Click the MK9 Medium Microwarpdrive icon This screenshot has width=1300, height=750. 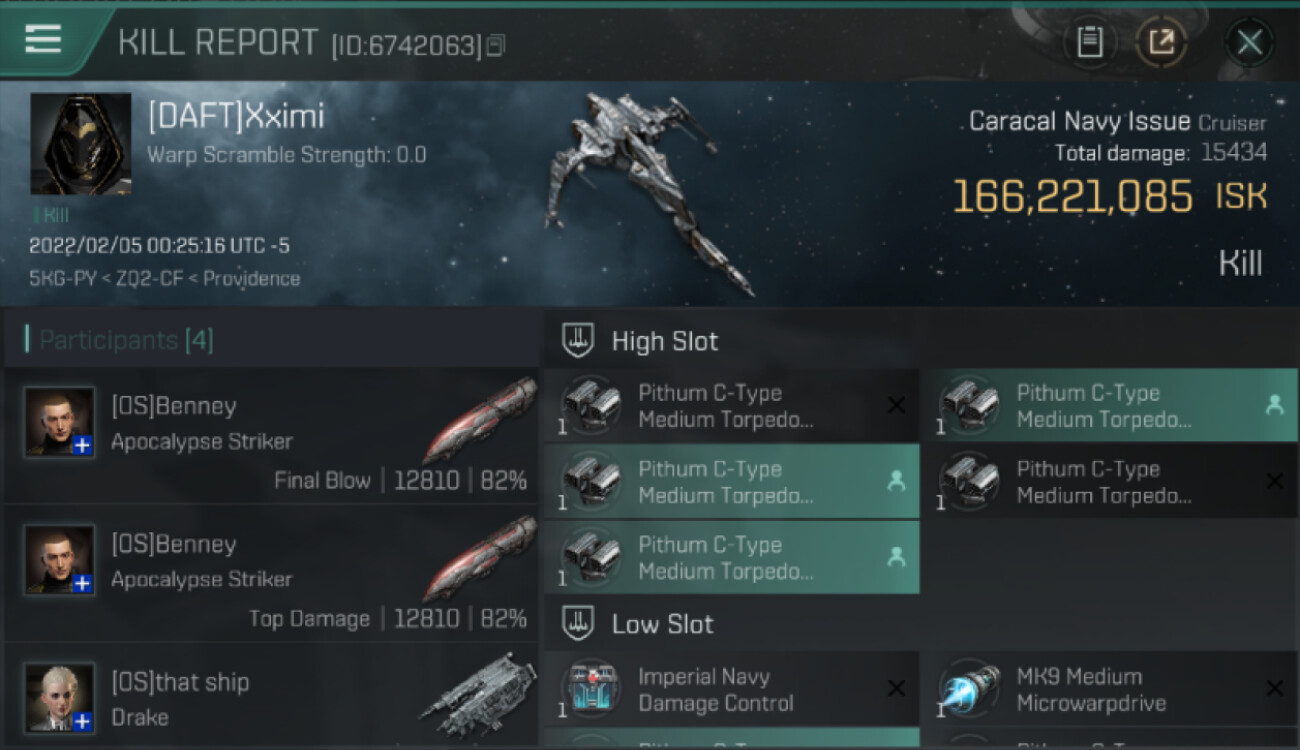968,689
